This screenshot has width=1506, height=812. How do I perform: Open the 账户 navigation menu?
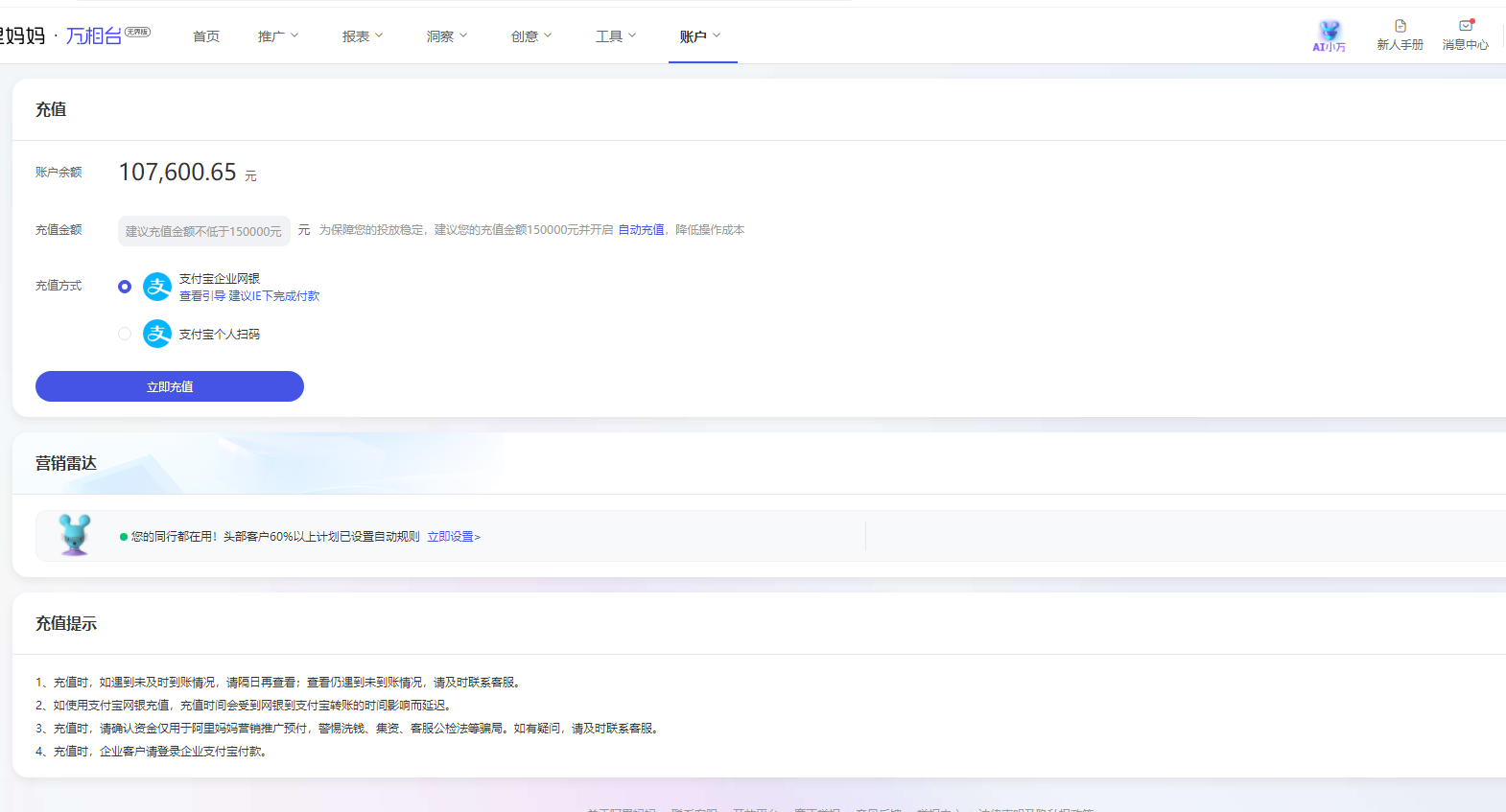[700, 36]
